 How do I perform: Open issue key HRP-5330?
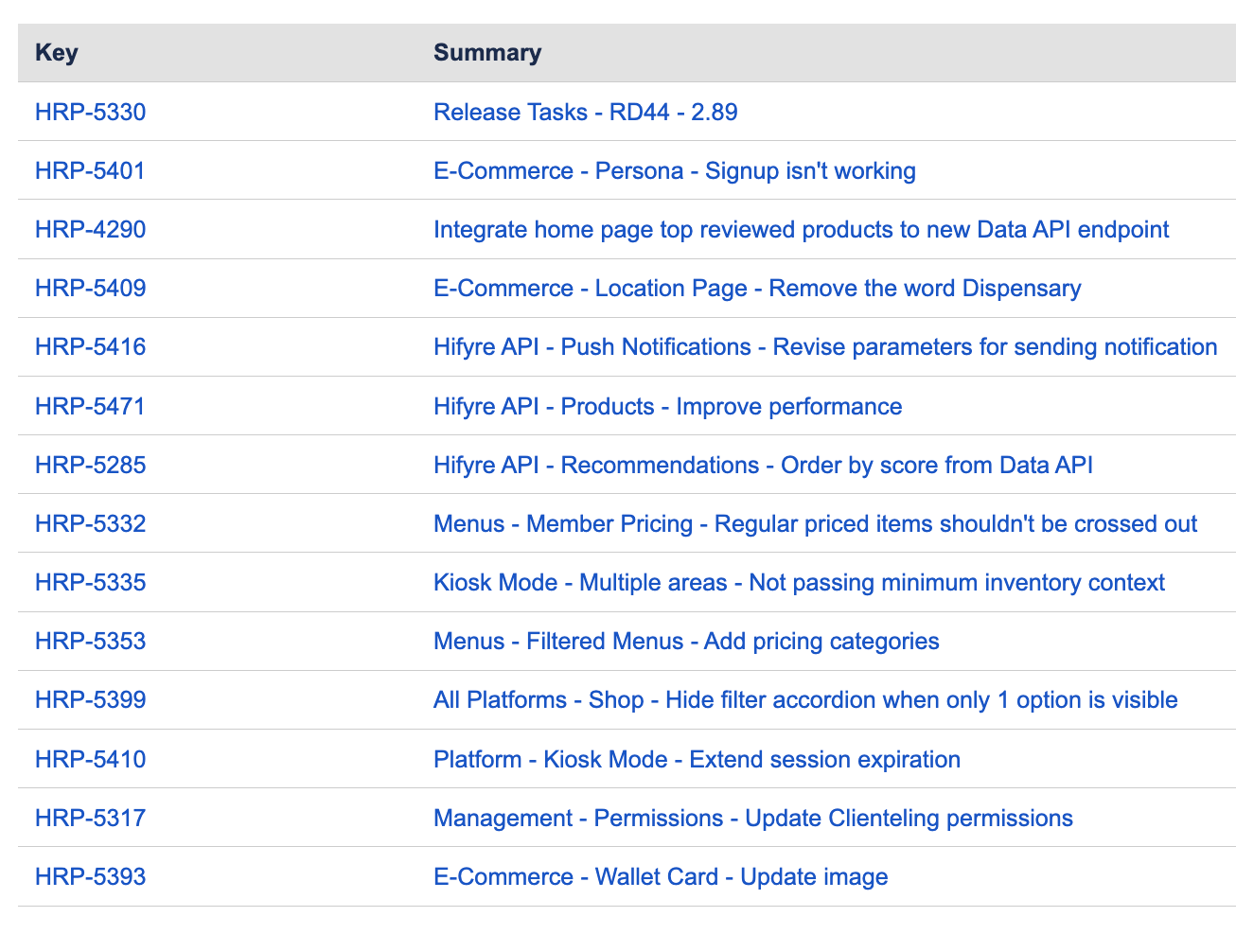point(90,113)
